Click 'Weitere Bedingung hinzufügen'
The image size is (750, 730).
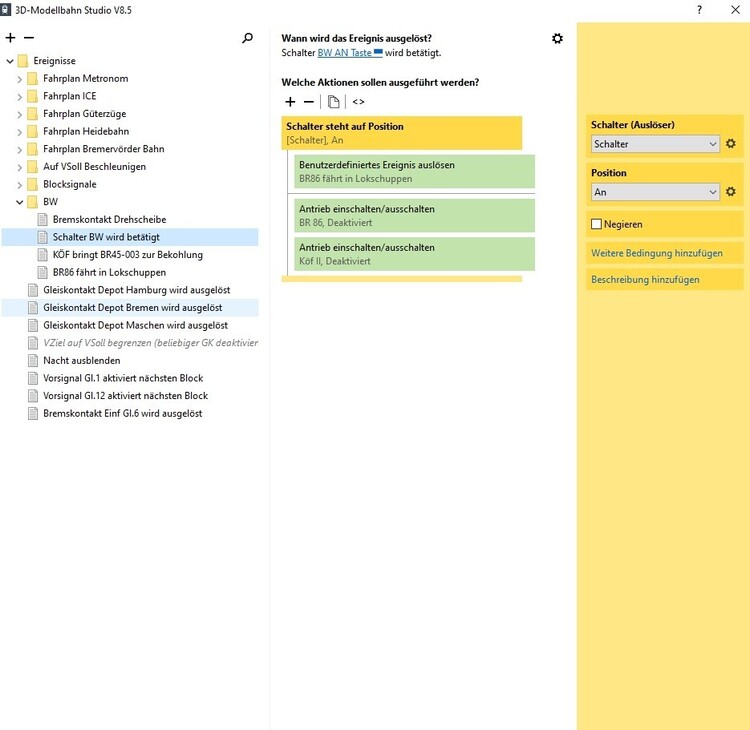click(x=657, y=253)
